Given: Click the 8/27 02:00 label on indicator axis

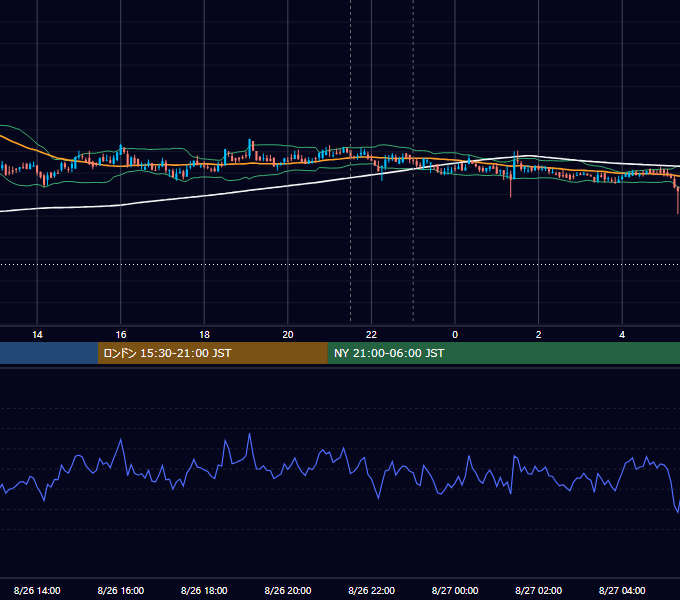Looking at the screenshot, I should coord(538,590).
